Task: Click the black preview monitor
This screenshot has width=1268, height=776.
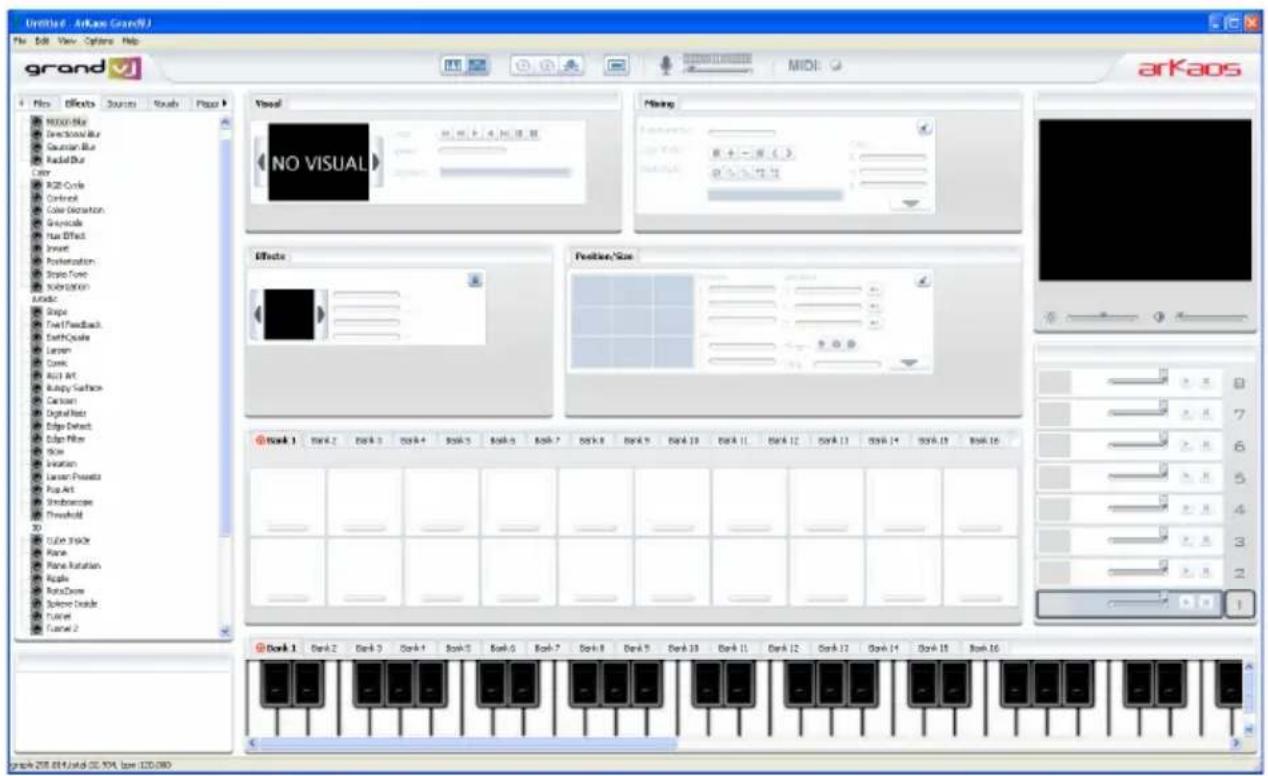Action: (x=1144, y=200)
